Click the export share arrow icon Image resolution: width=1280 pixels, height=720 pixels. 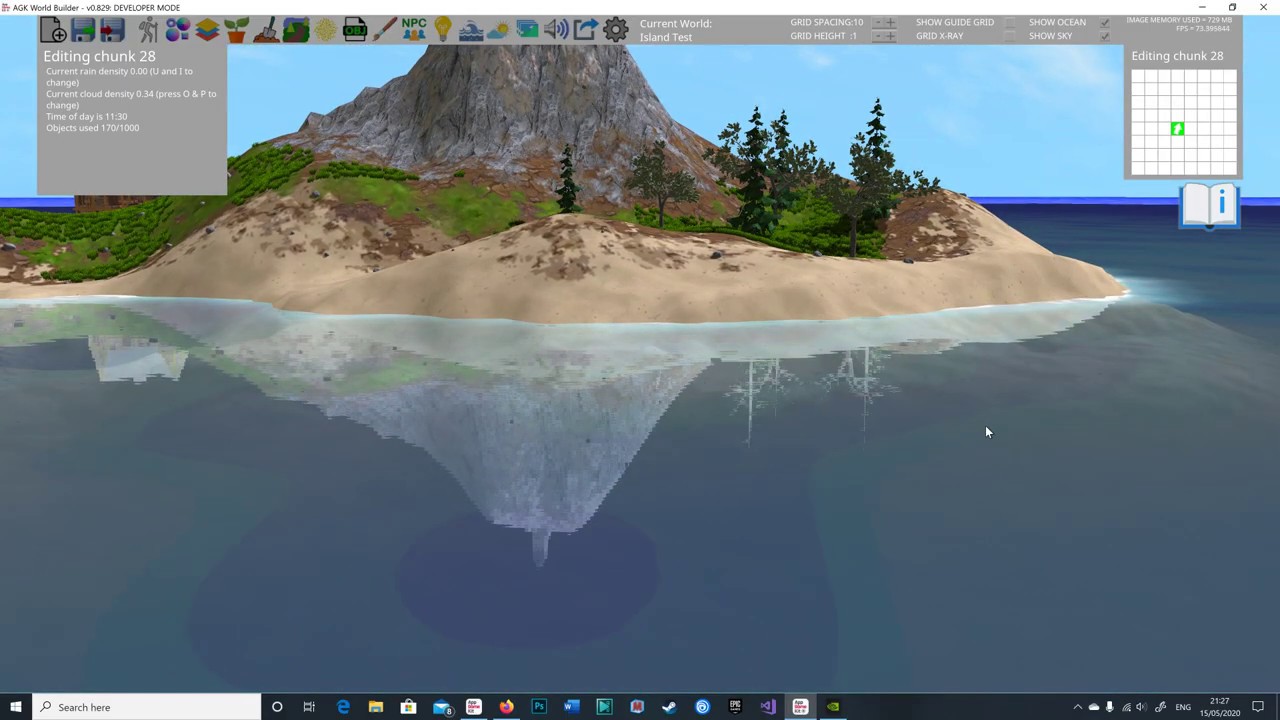point(585,30)
